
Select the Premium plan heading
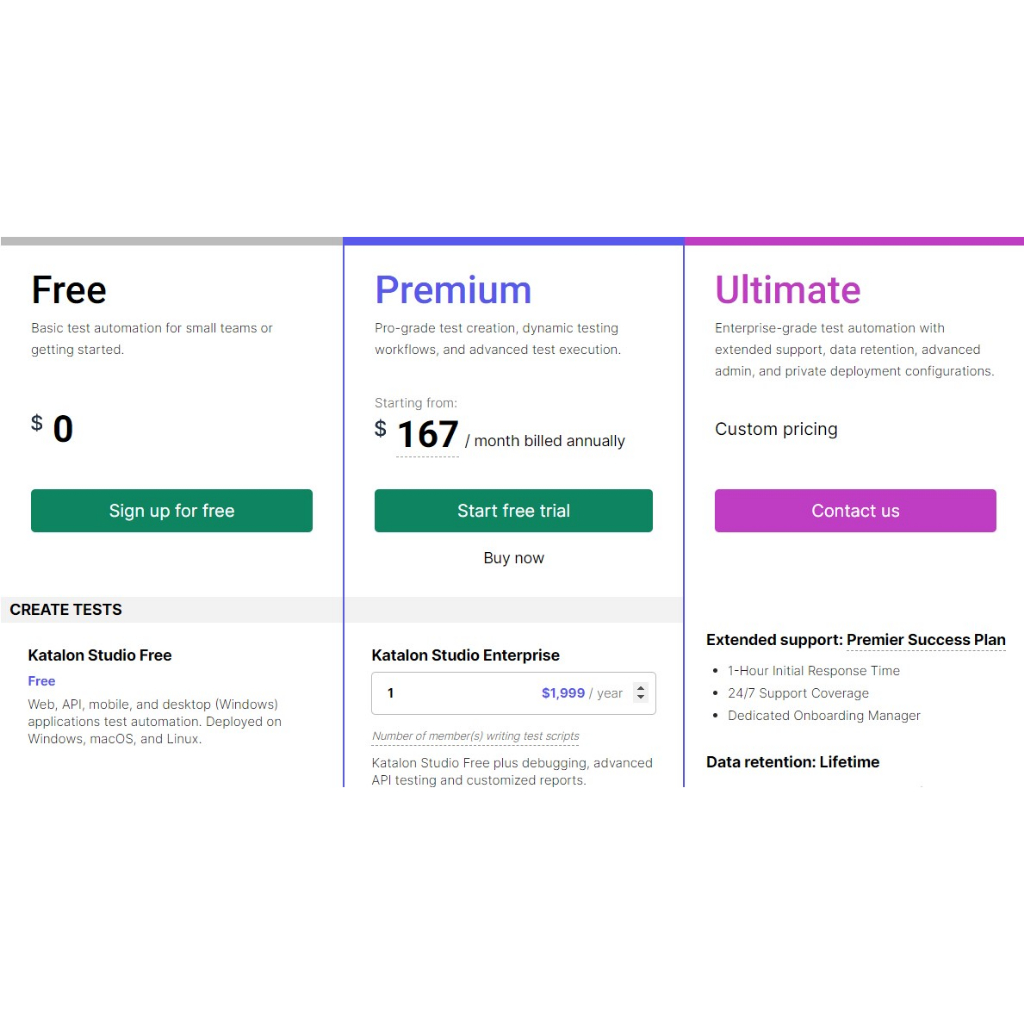pos(453,290)
